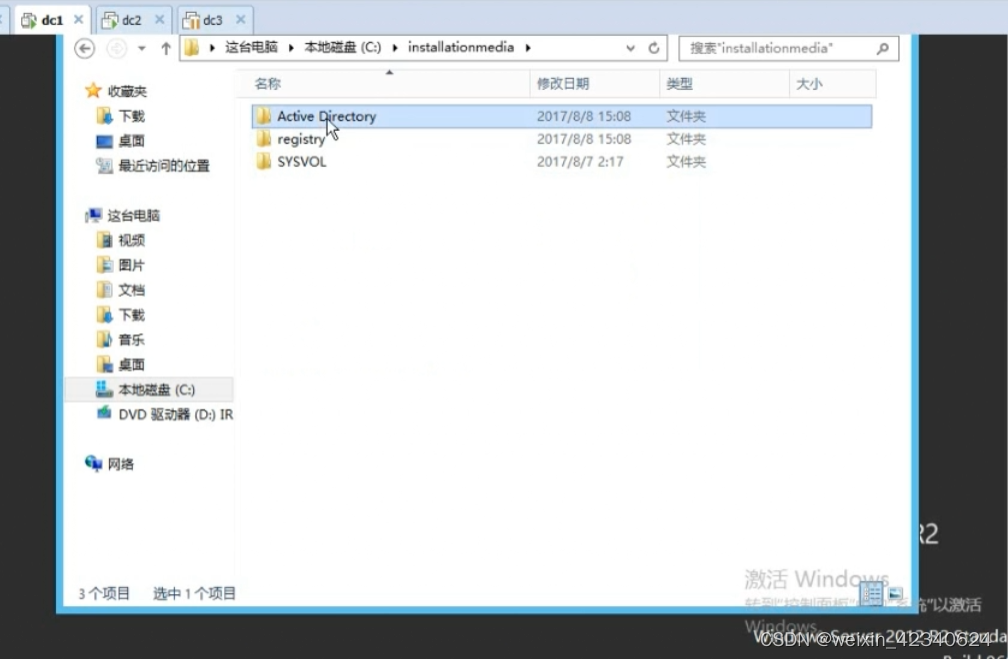Open 下载 under 收藏夹
The height and width of the screenshot is (659, 1008).
pos(131,116)
